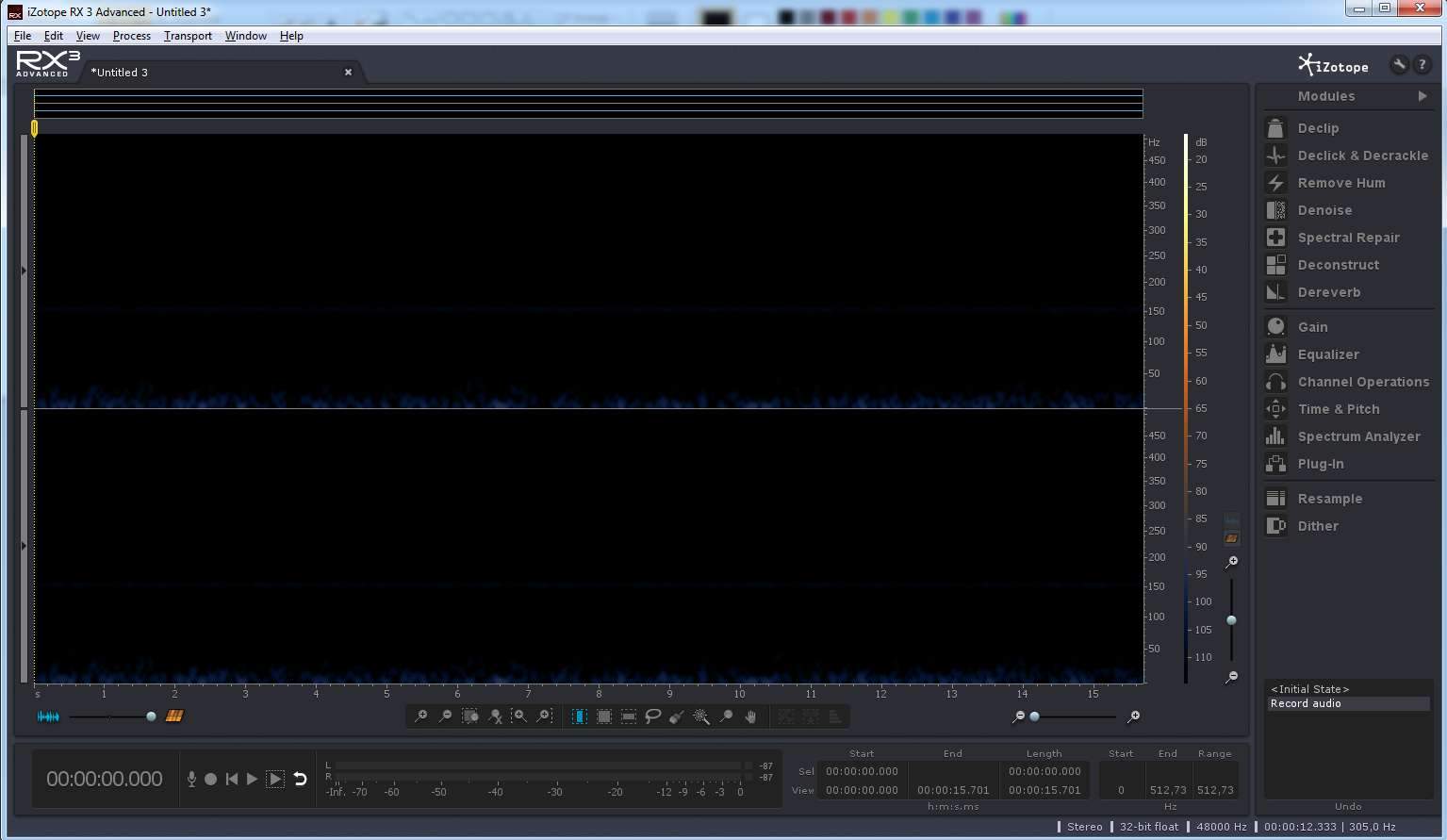The width and height of the screenshot is (1447, 840).
Task: Open the Spectral Repair module
Action: [1347, 238]
